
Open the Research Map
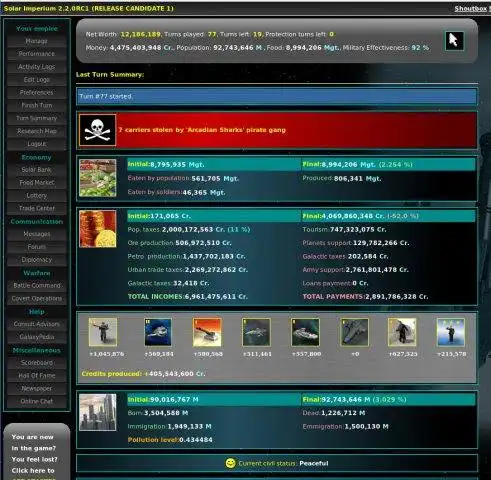point(37,131)
